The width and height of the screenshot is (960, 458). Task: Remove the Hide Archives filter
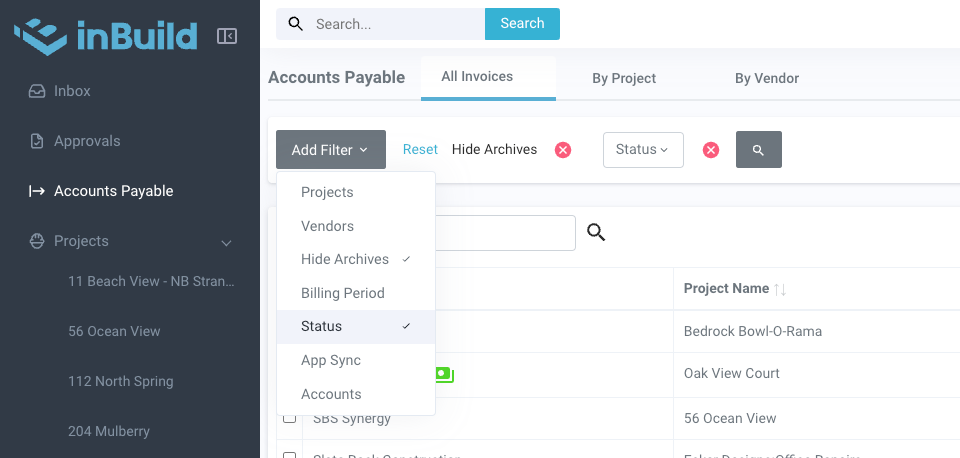[563, 150]
